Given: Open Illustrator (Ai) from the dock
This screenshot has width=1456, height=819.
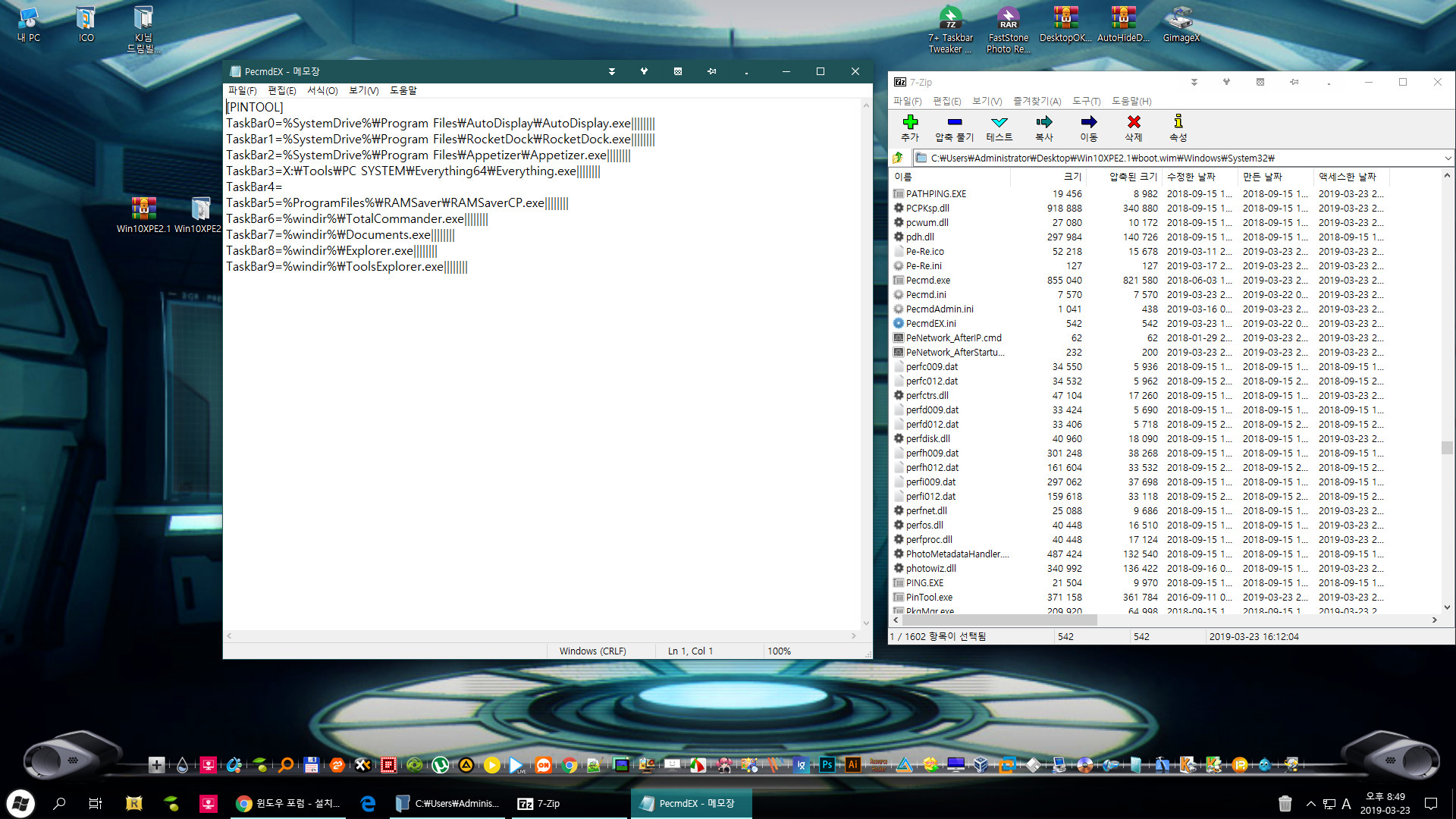Looking at the screenshot, I should [853, 765].
